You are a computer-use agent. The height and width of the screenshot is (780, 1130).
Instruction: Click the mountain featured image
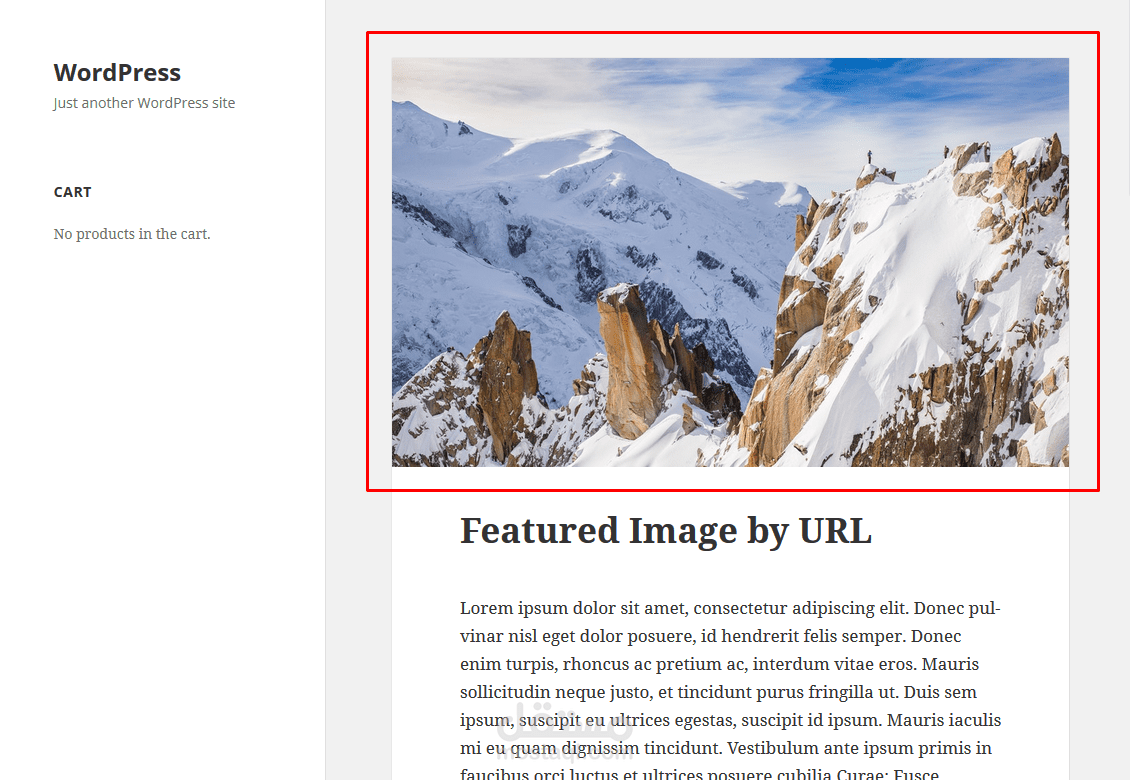[x=730, y=262]
